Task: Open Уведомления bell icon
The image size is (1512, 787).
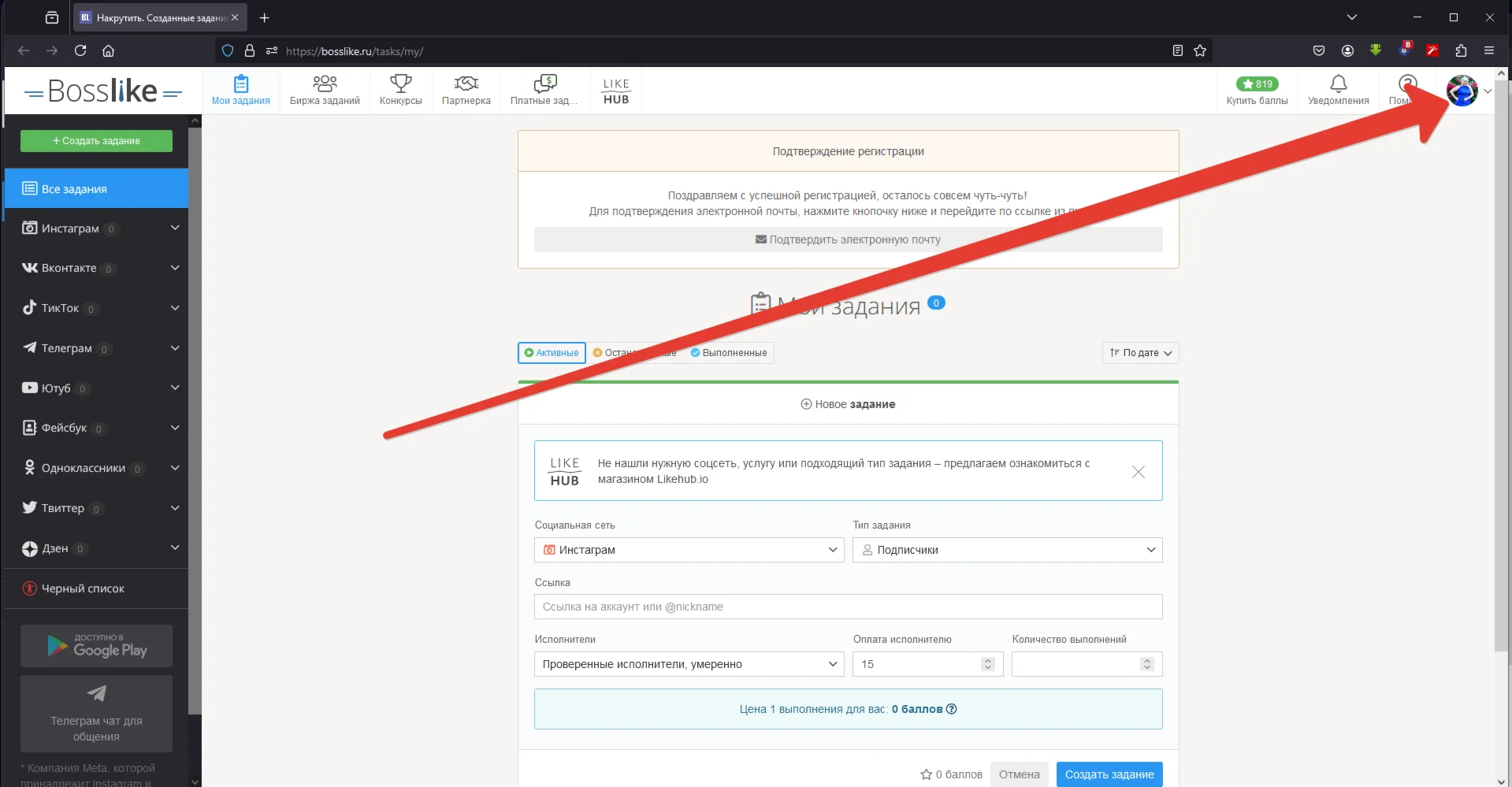Action: pyautogui.click(x=1338, y=84)
